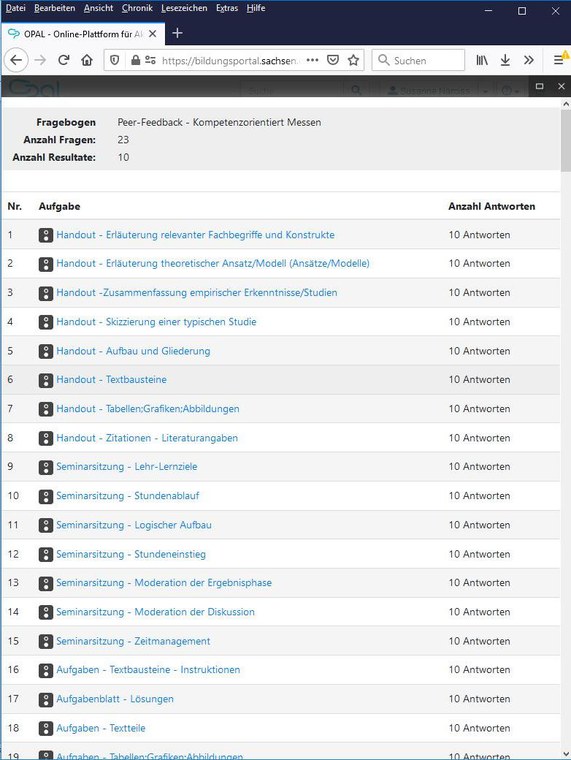Screen dimensions: 571x760
Task: Save page to Pocket icon
Action: [x=333, y=60]
